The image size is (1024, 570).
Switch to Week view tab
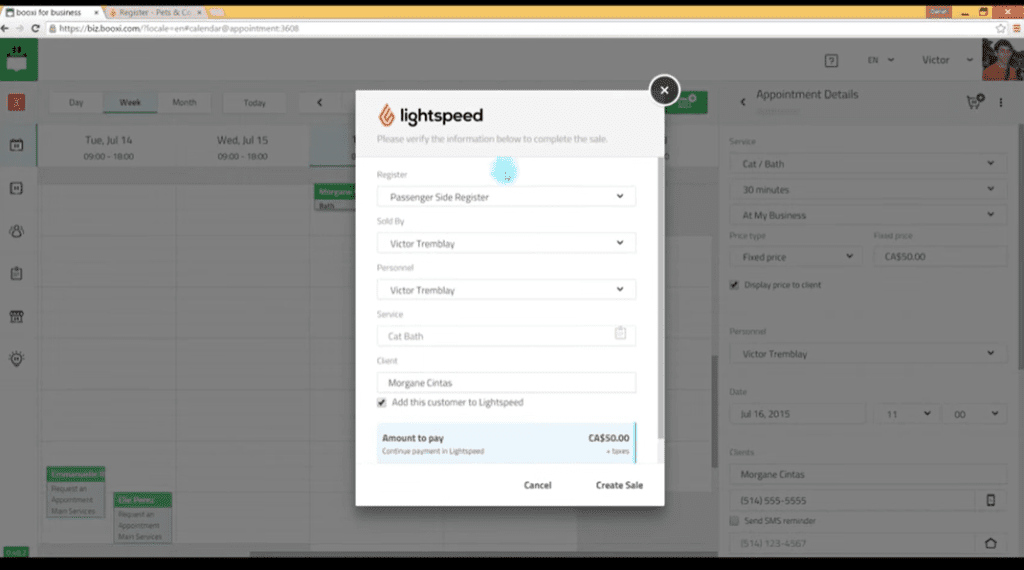point(130,103)
